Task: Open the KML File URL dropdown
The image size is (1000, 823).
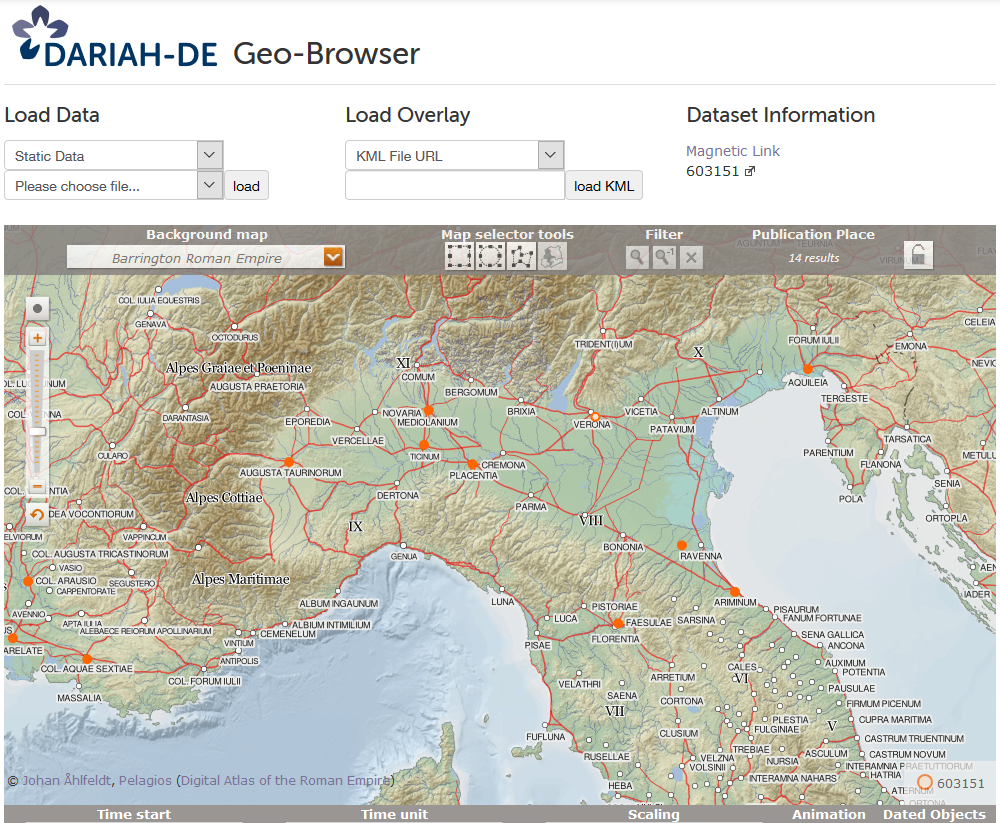Action: click(x=455, y=156)
